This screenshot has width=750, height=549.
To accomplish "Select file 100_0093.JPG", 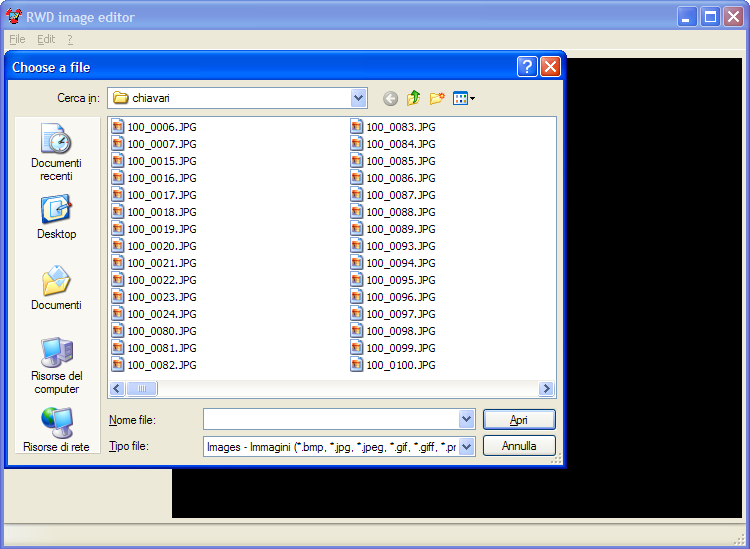I will pyautogui.click(x=393, y=246).
